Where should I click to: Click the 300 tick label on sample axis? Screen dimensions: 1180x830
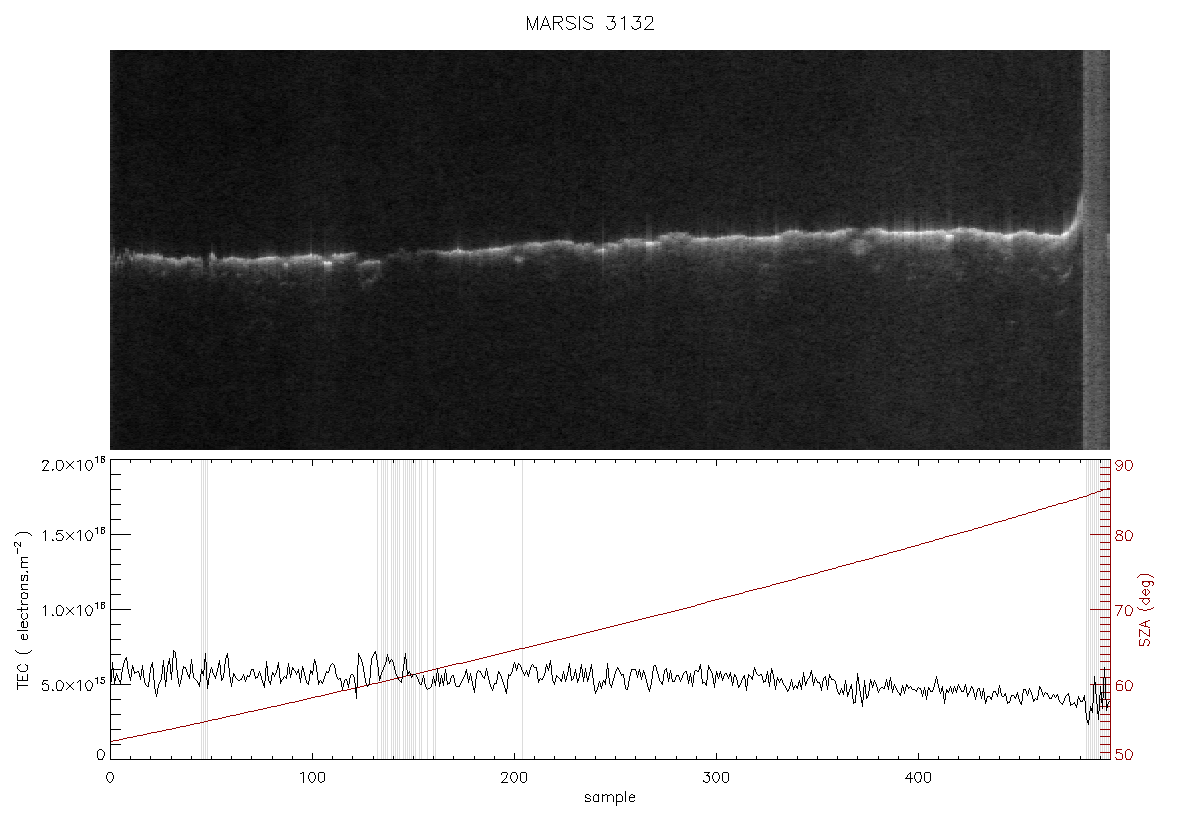(716, 777)
